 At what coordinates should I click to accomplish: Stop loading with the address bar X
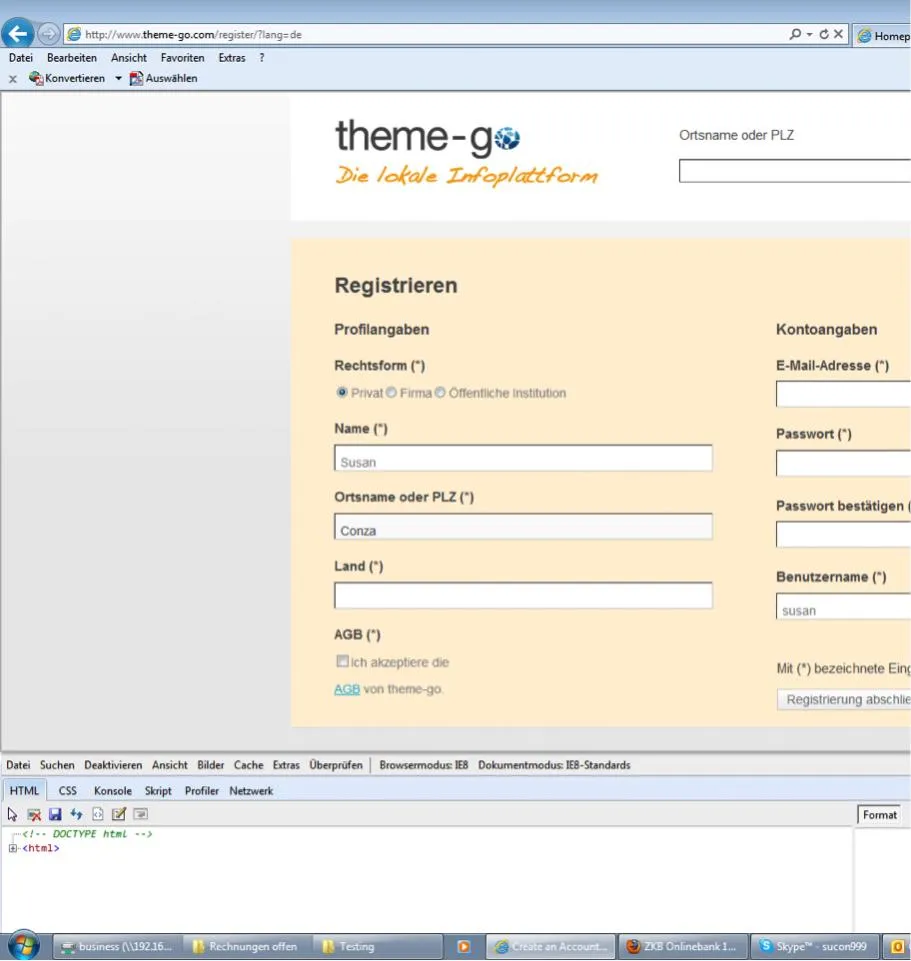838,34
